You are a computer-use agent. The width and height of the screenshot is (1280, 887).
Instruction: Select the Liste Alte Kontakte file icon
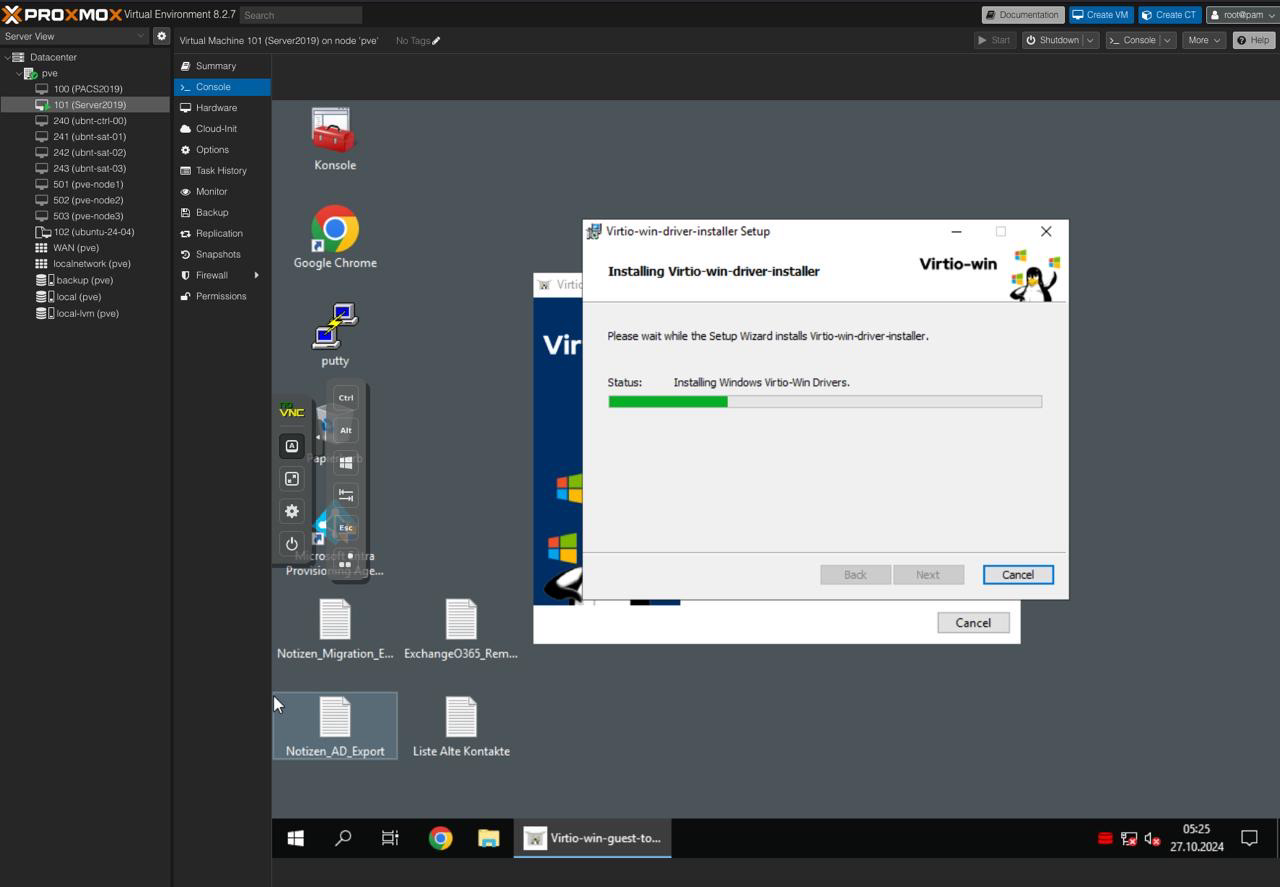pos(461,726)
